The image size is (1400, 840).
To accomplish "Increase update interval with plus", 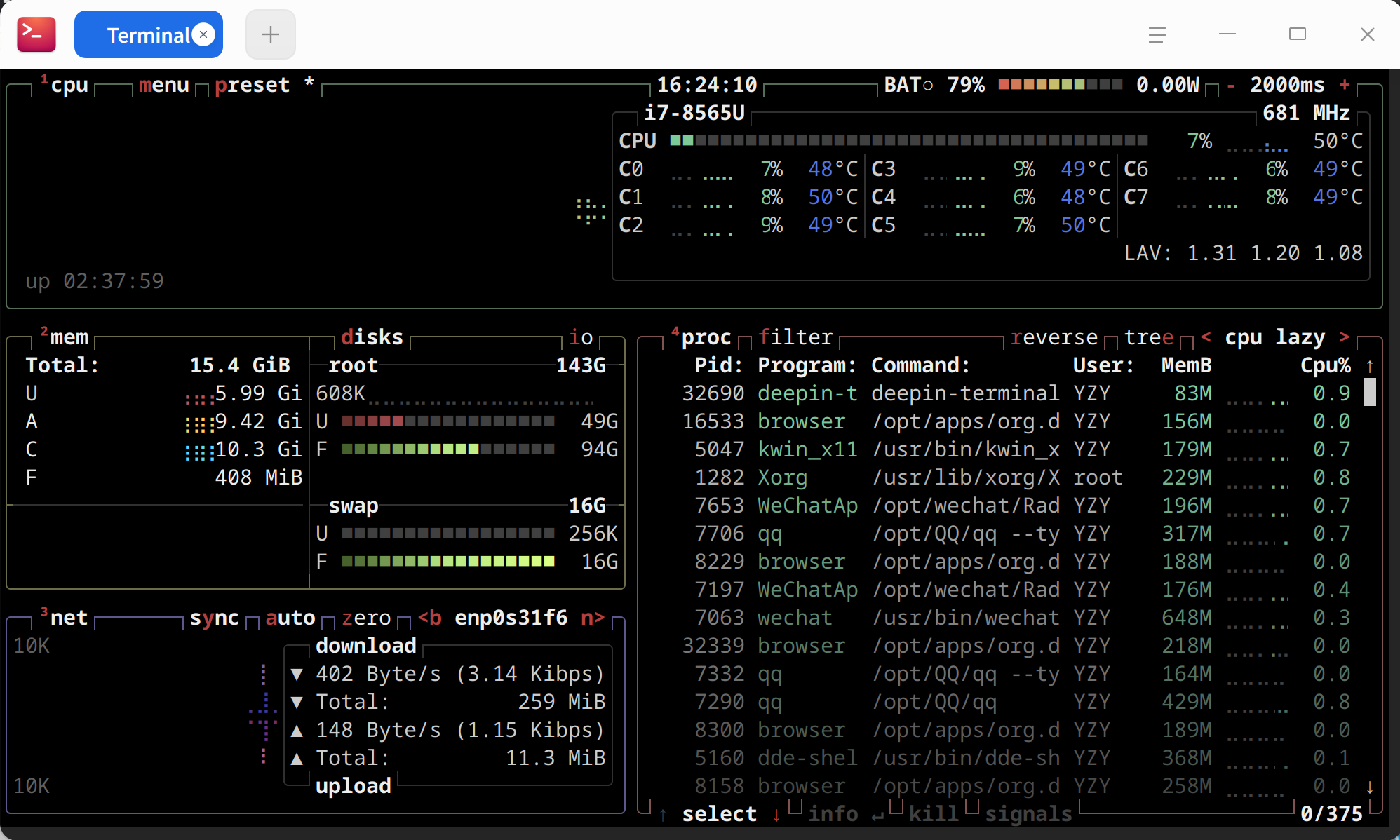I will click(x=1345, y=85).
